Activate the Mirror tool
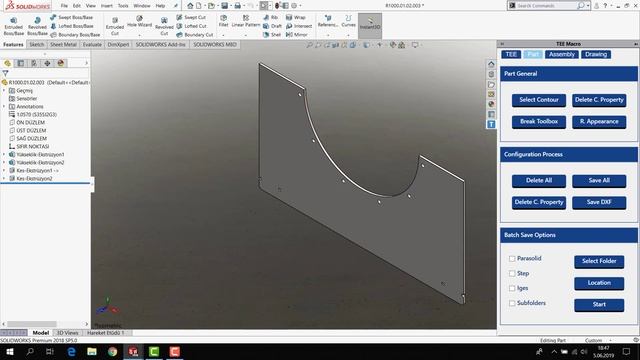The height and width of the screenshot is (360, 640). pos(297,35)
